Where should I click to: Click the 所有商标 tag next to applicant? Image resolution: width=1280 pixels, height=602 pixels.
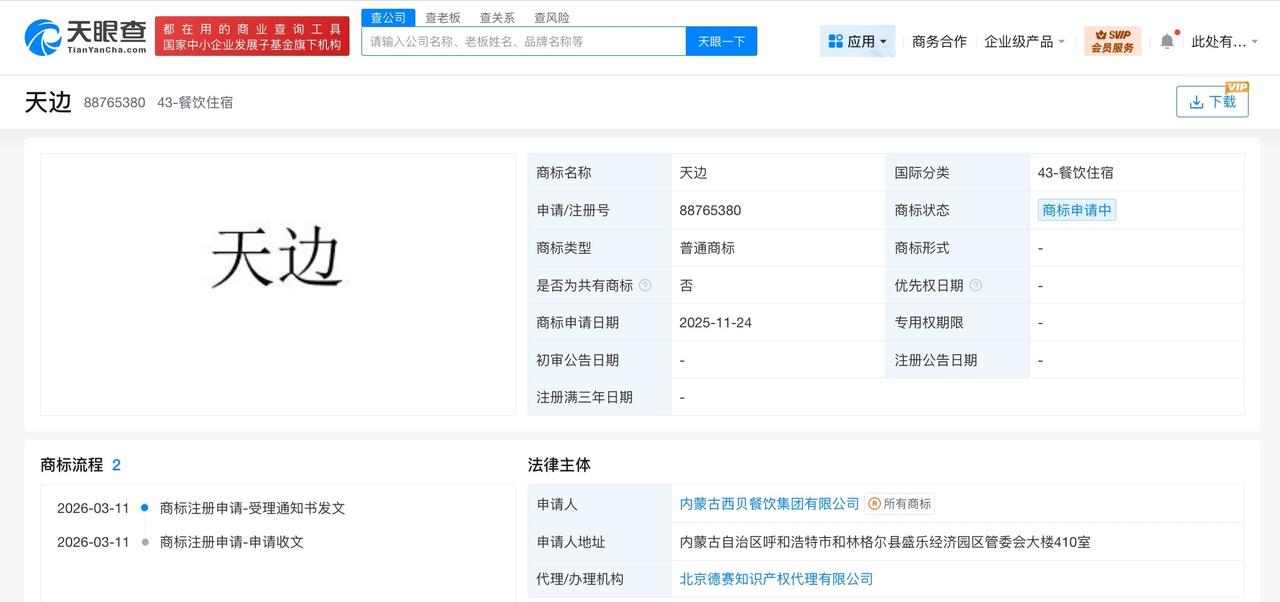pos(903,504)
